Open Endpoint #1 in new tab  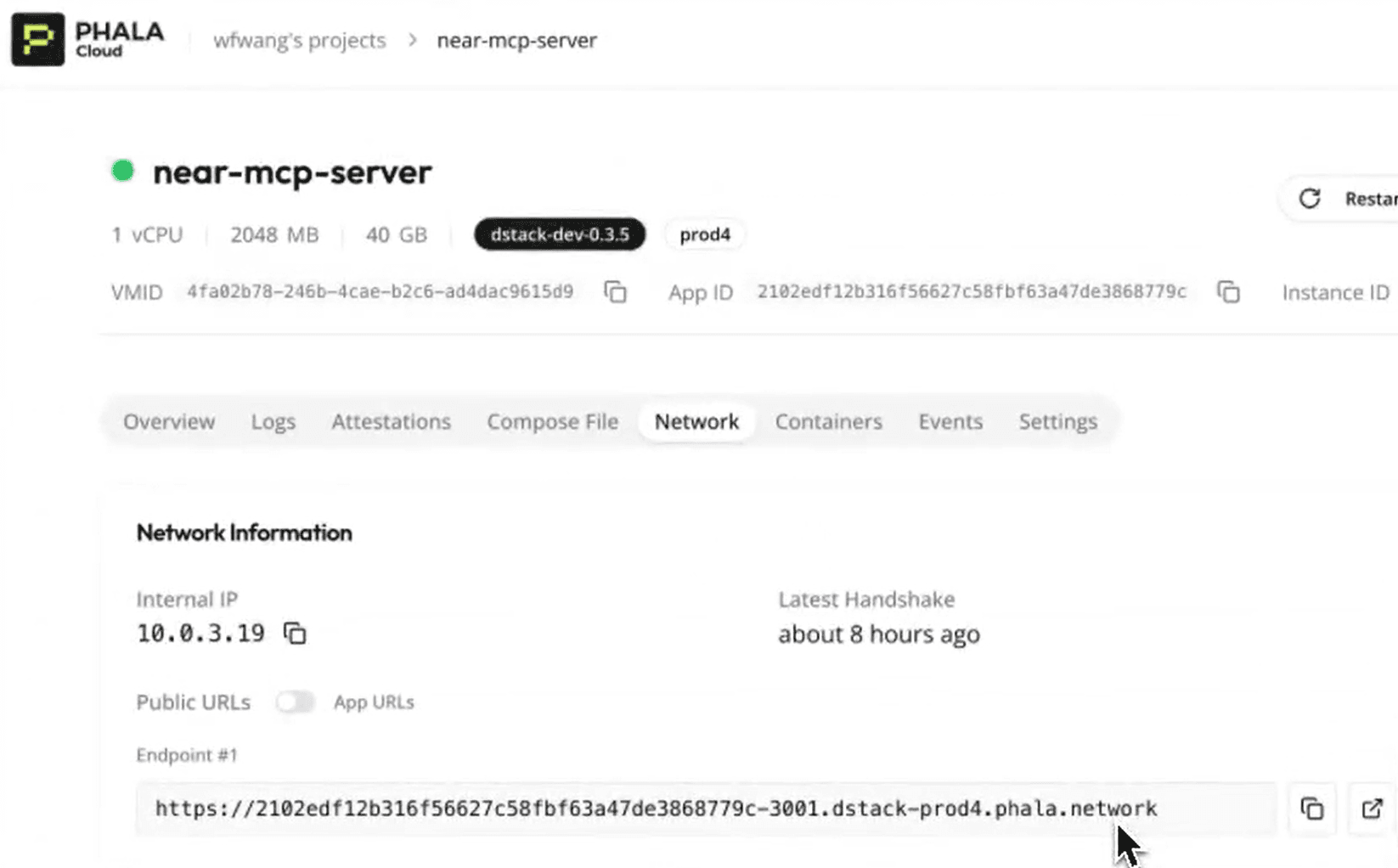click(1372, 809)
